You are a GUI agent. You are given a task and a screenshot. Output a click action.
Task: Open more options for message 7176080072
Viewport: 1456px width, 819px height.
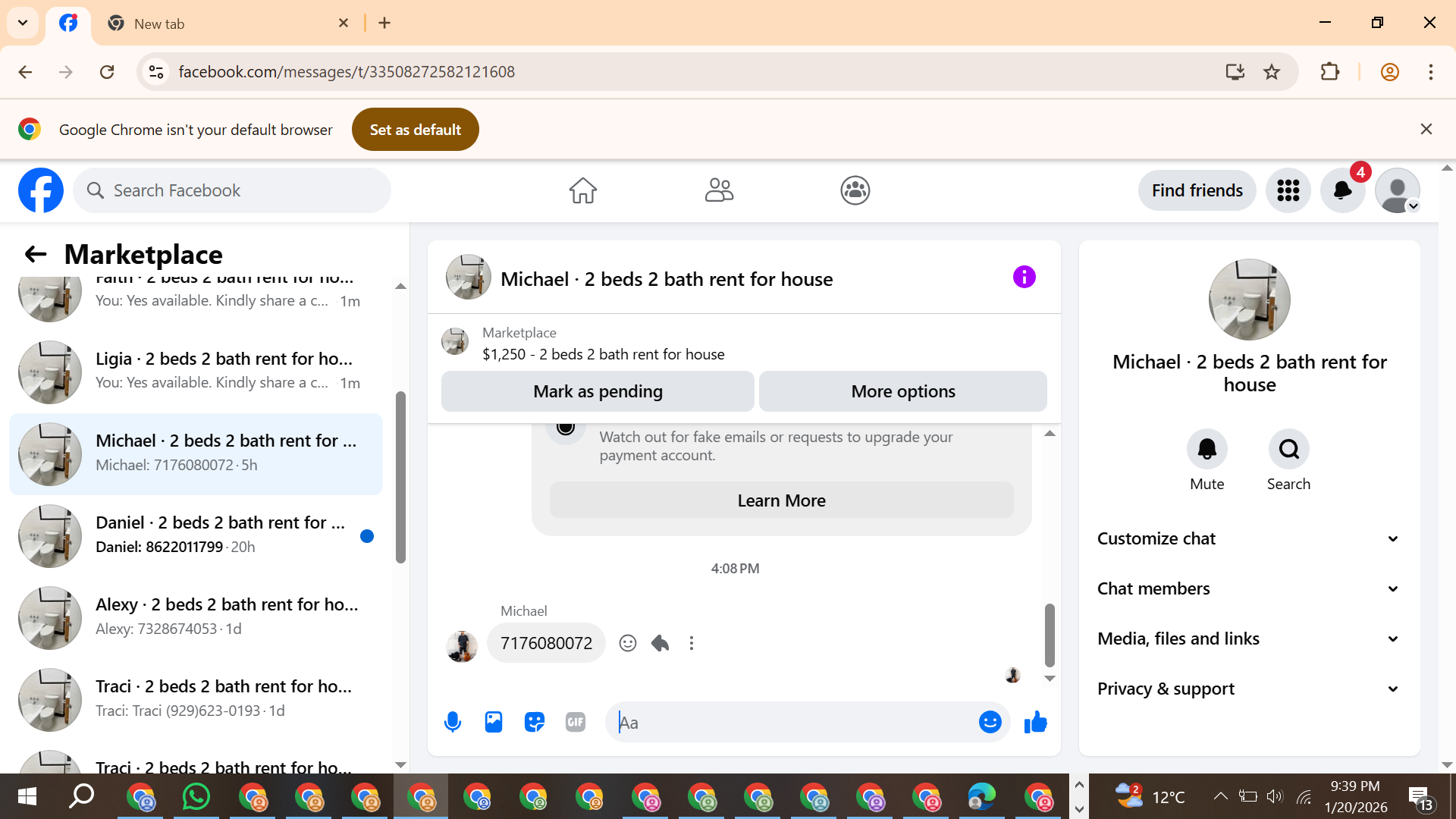click(692, 643)
